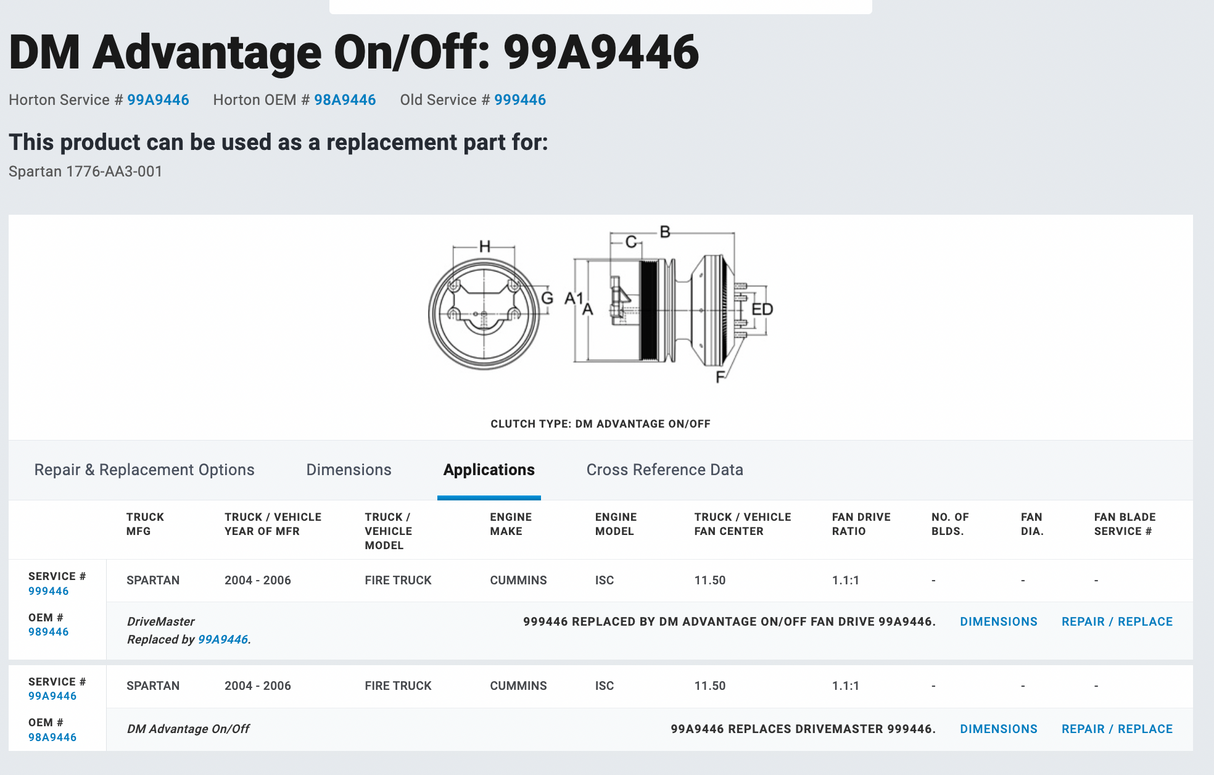Image resolution: width=1214 pixels, height=775 pixels.
Task: Click REPAIR / REPLACE on the bottom row
Action: [x=1116, y=729]
